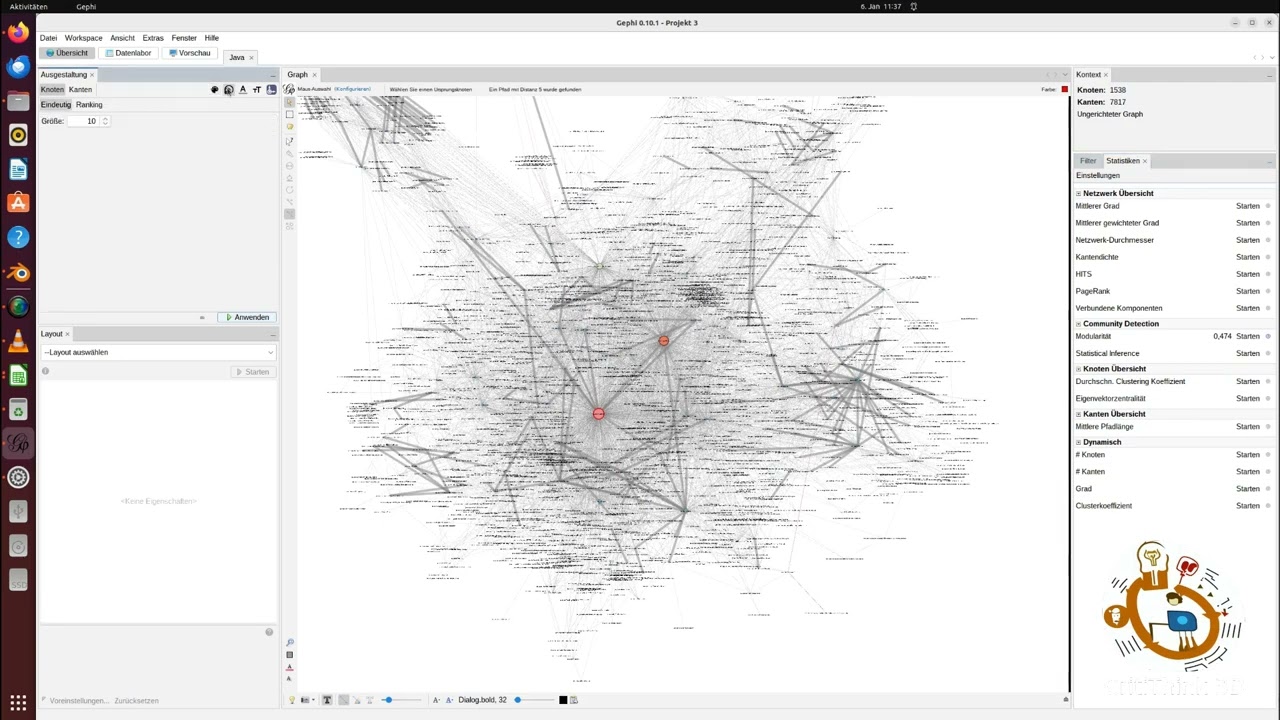
Task: Switch to the Vorschau view
Action: click(190, 53)
